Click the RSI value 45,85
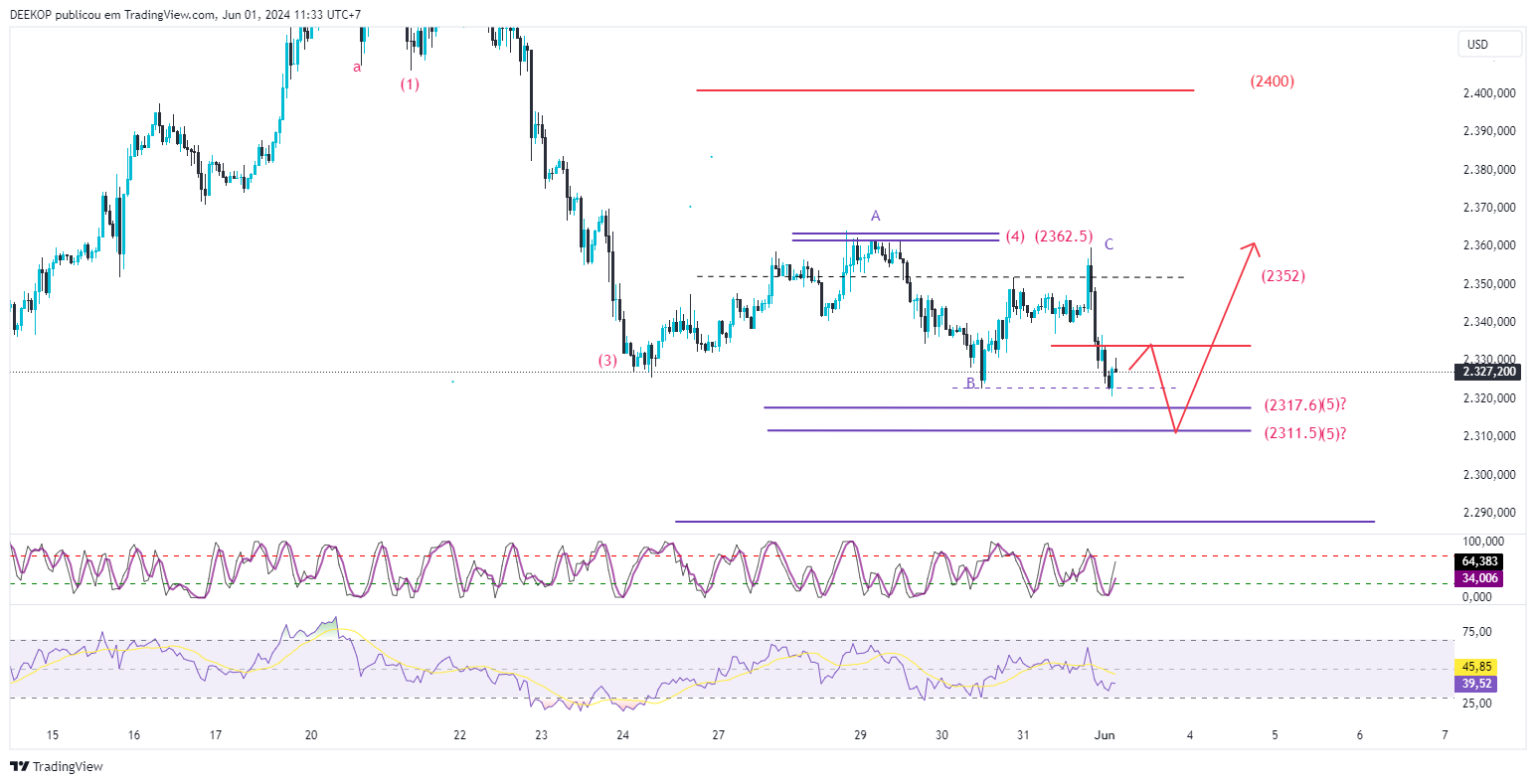Viewport: 1536px width, 784px height. 1475,667
